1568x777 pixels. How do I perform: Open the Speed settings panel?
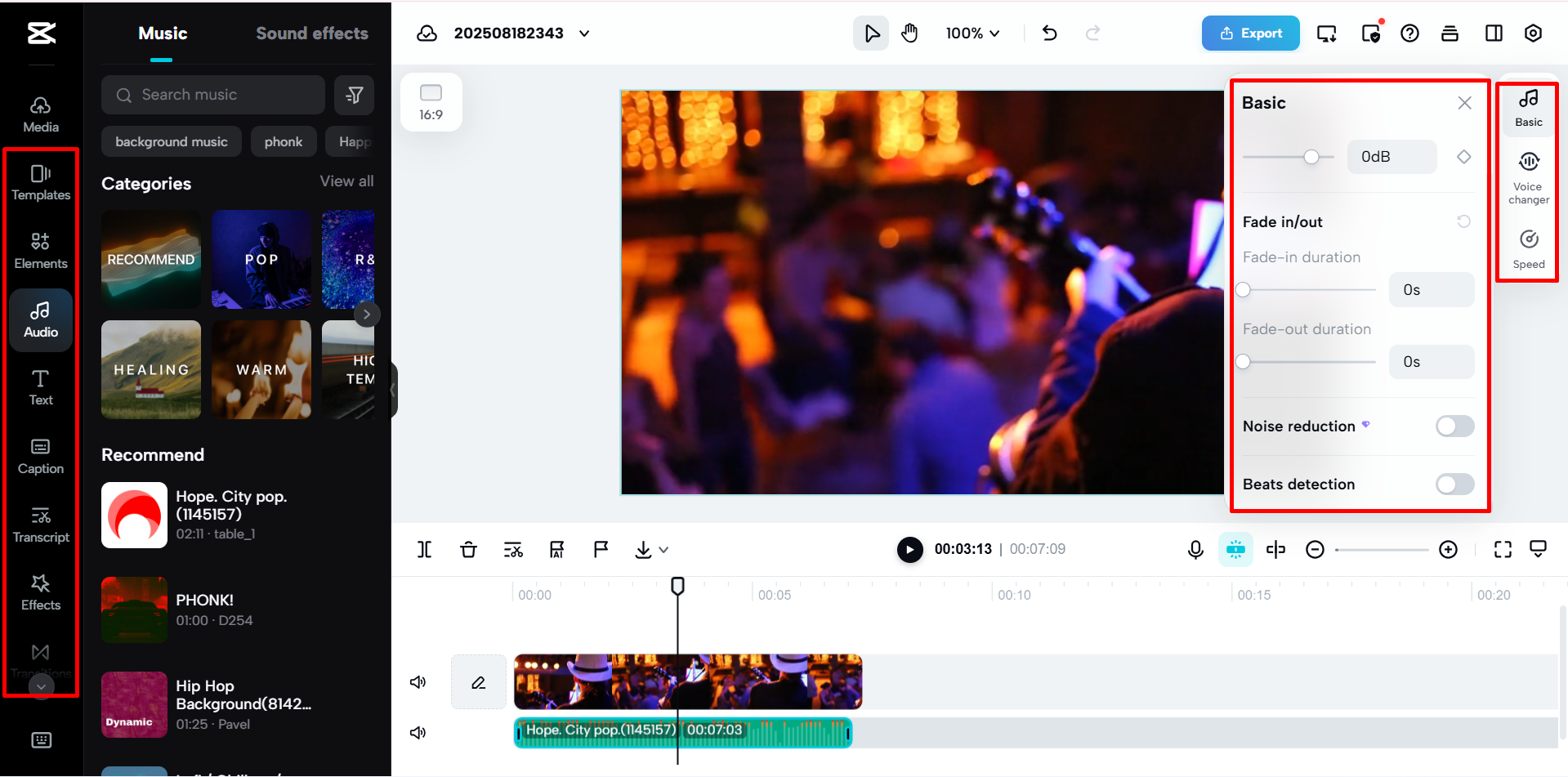1529,249
